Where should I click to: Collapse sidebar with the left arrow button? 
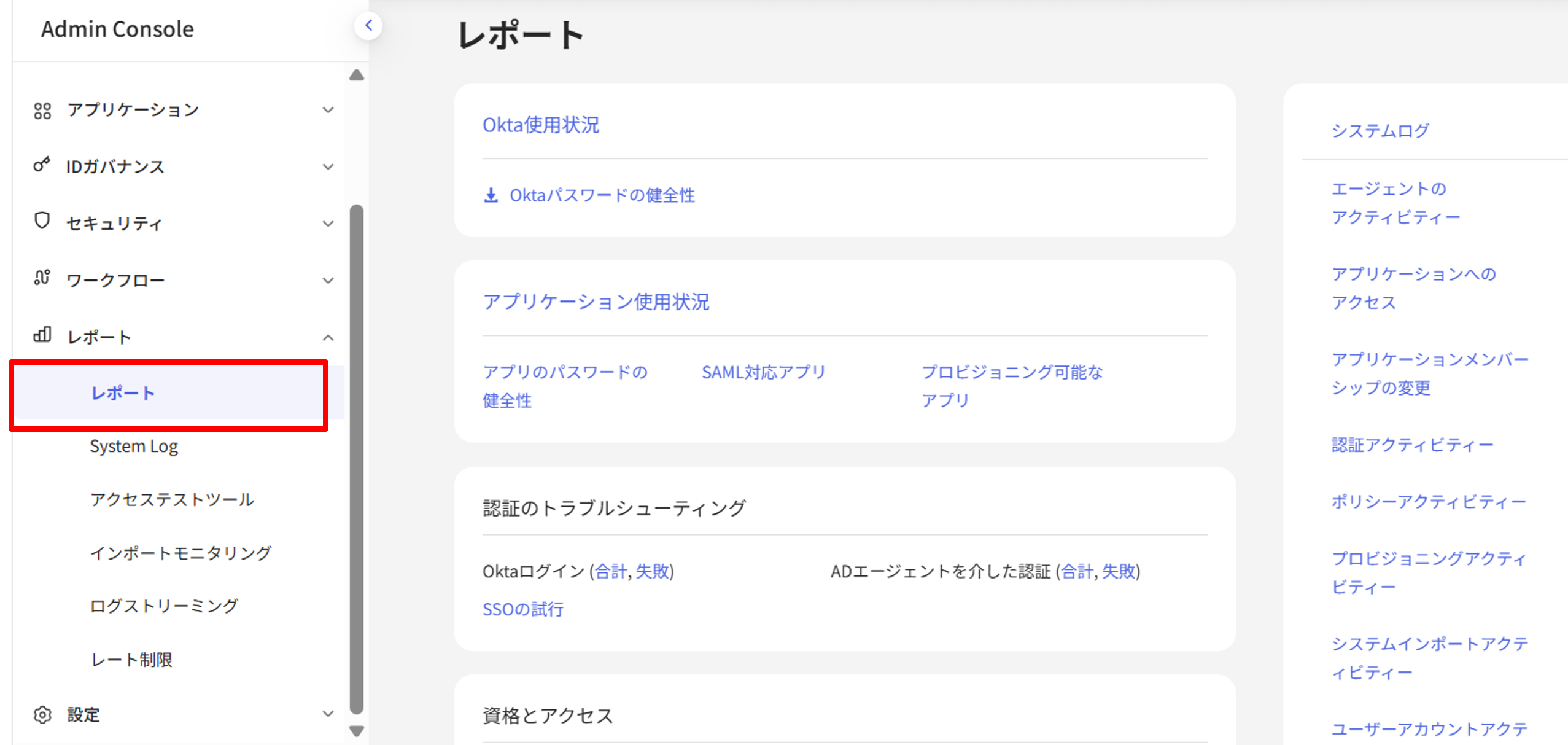[368, 26]
